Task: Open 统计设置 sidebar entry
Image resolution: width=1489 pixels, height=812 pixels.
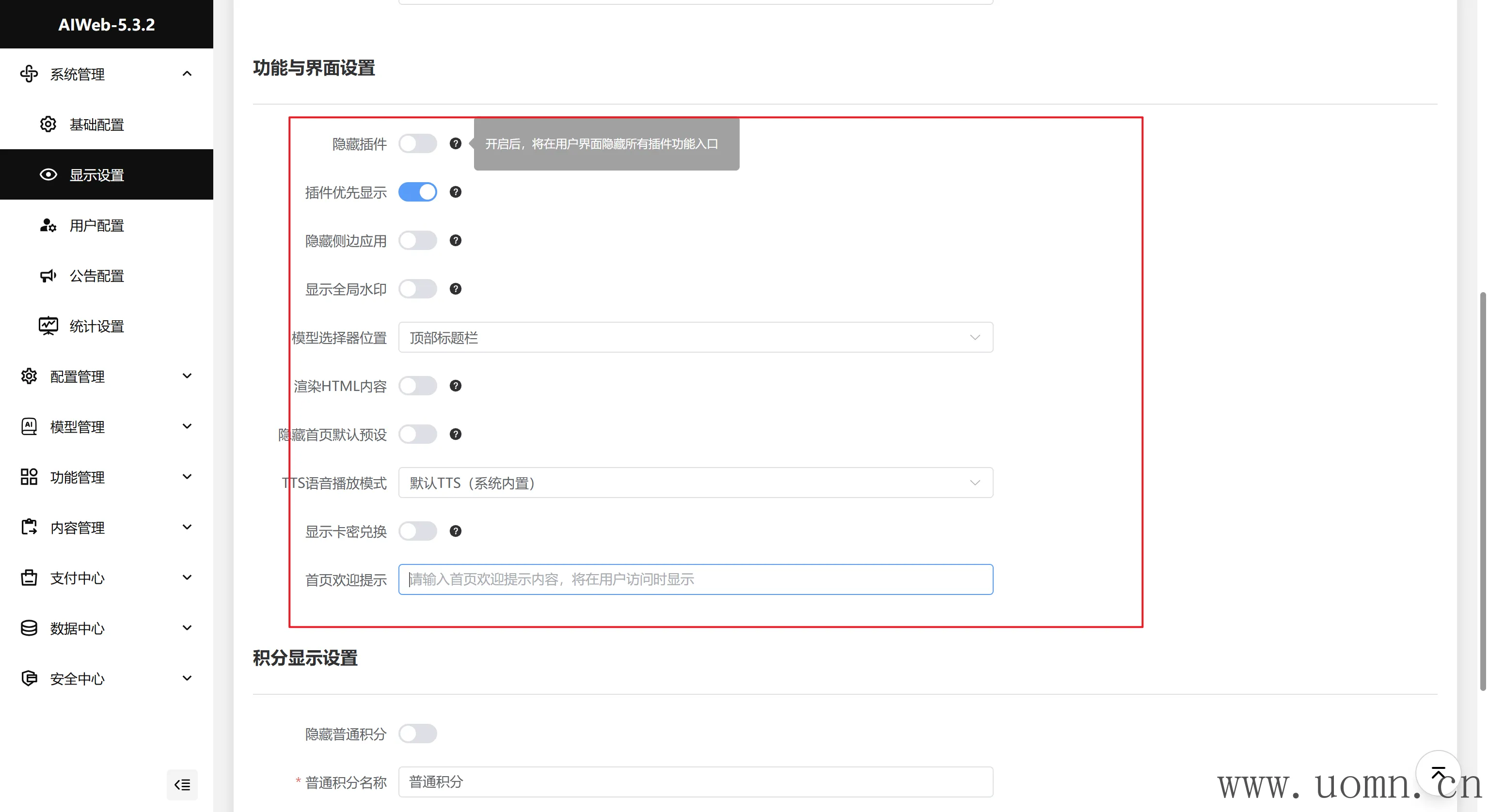Action: [x=96, y=326]
